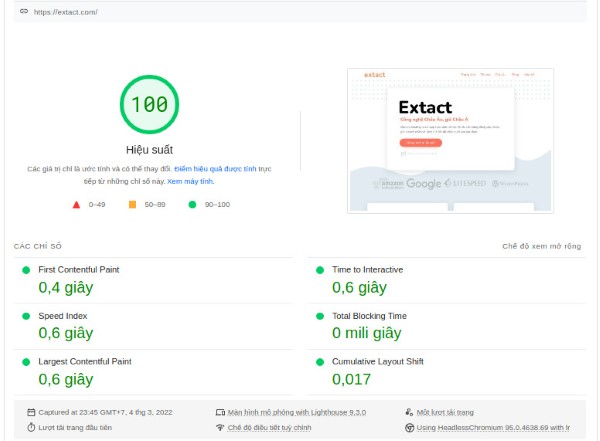The image size is (600, 441).
Task: Click the single page load icon
Action: (x=409, y=412)
